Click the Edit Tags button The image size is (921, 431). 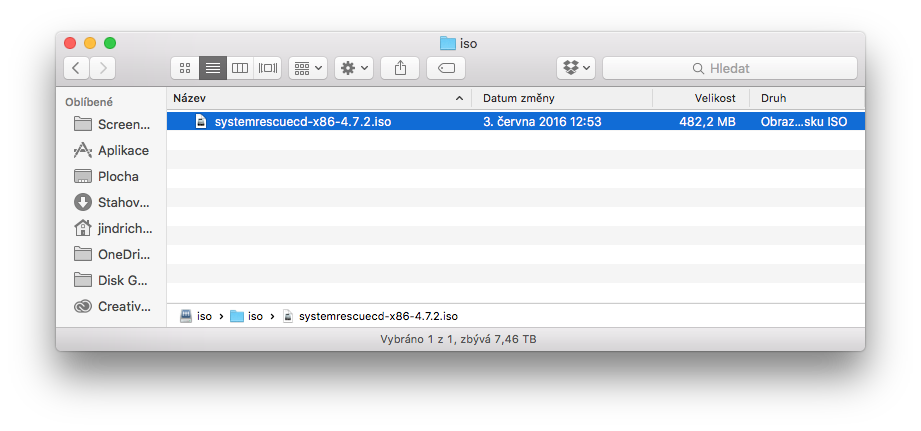click(x=446, y=68)
